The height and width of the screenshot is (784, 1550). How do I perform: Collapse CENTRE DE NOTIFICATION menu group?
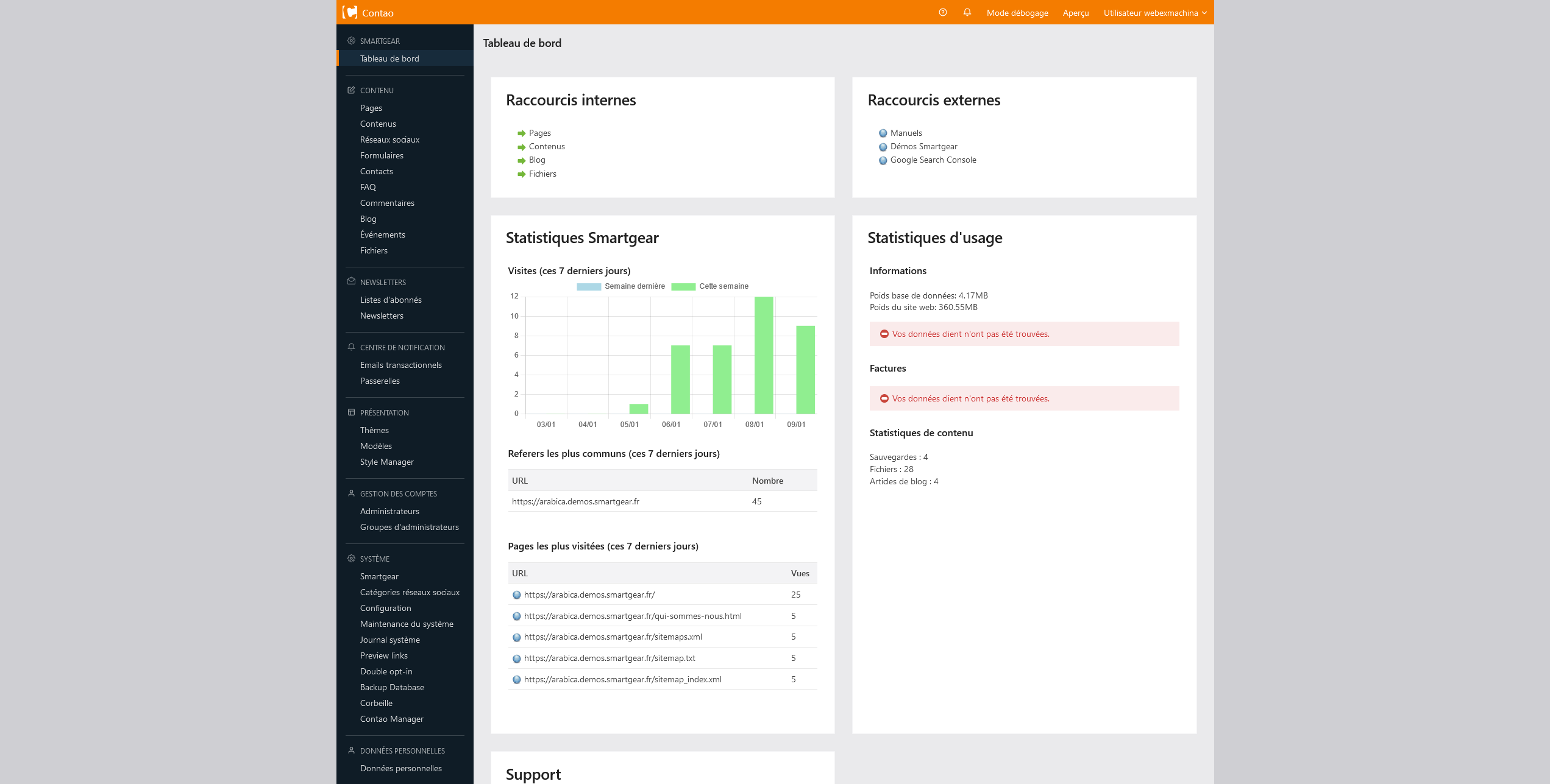click(x=402, y=348)
